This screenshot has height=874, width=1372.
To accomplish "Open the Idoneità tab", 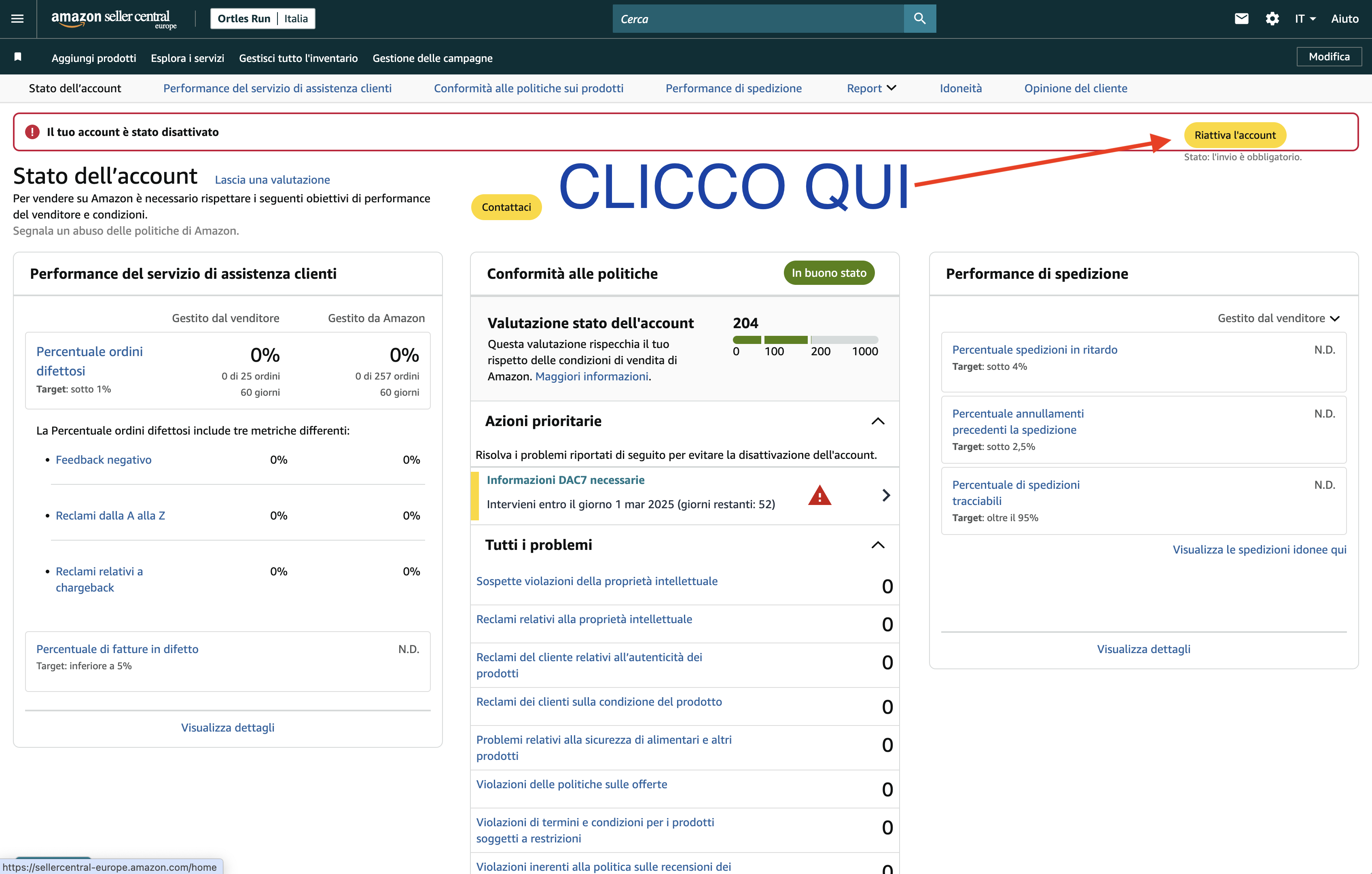I will tap(961, 88).
